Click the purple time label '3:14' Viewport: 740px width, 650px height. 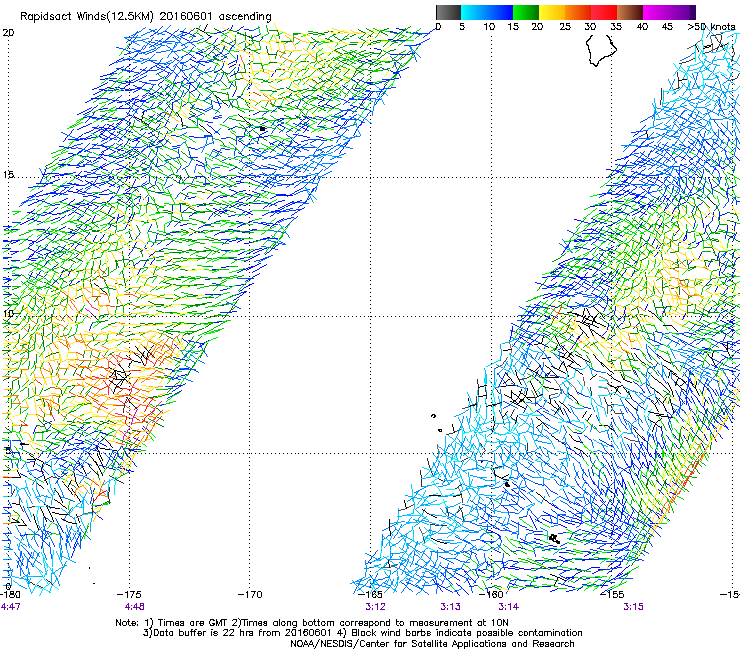click(x=509, y=607)
